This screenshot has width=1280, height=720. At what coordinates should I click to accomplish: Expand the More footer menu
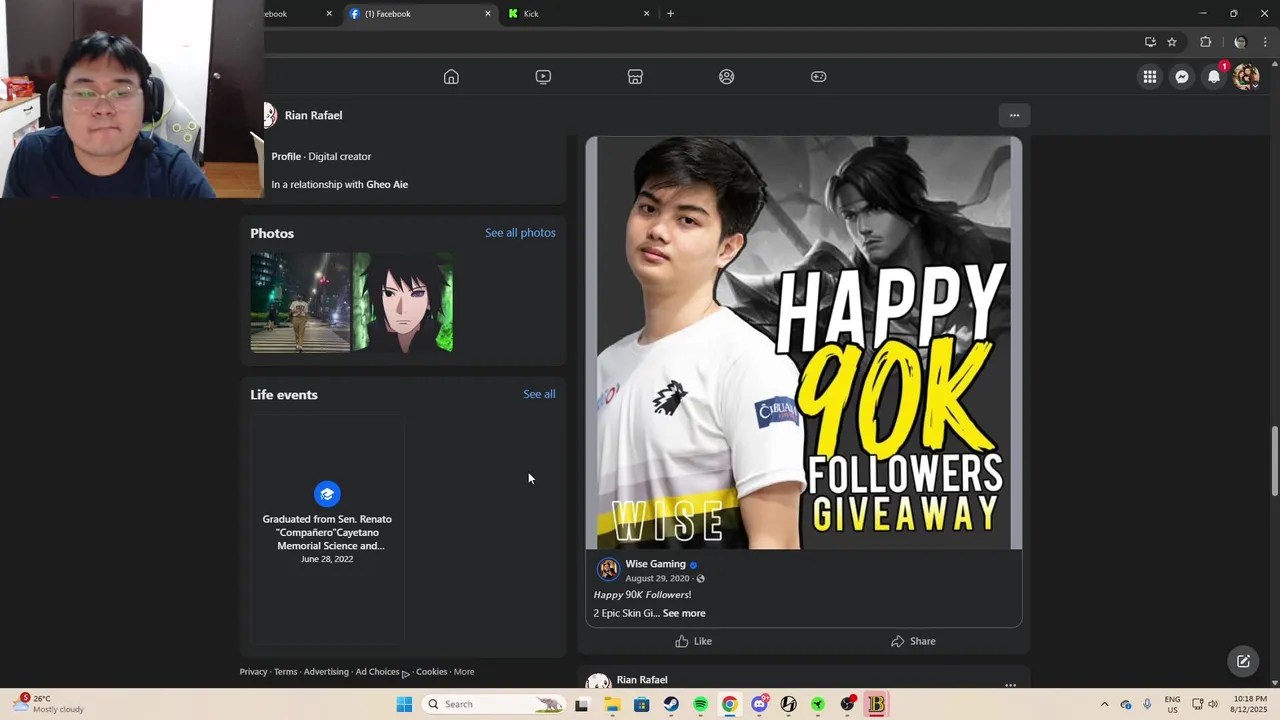click(x=464, y=672)
